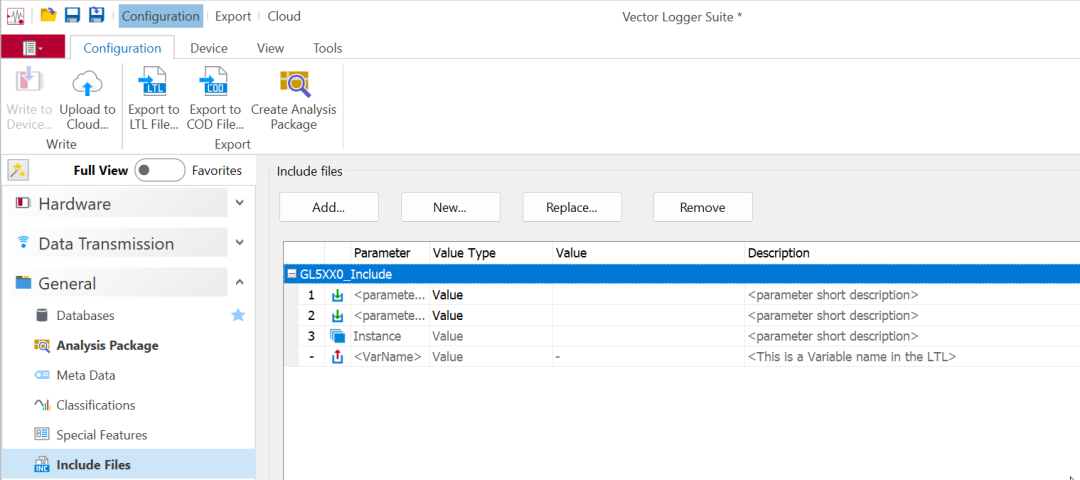Click the Value column header
The height and width of the screenshot is (480, 1080).
point(648,253)
